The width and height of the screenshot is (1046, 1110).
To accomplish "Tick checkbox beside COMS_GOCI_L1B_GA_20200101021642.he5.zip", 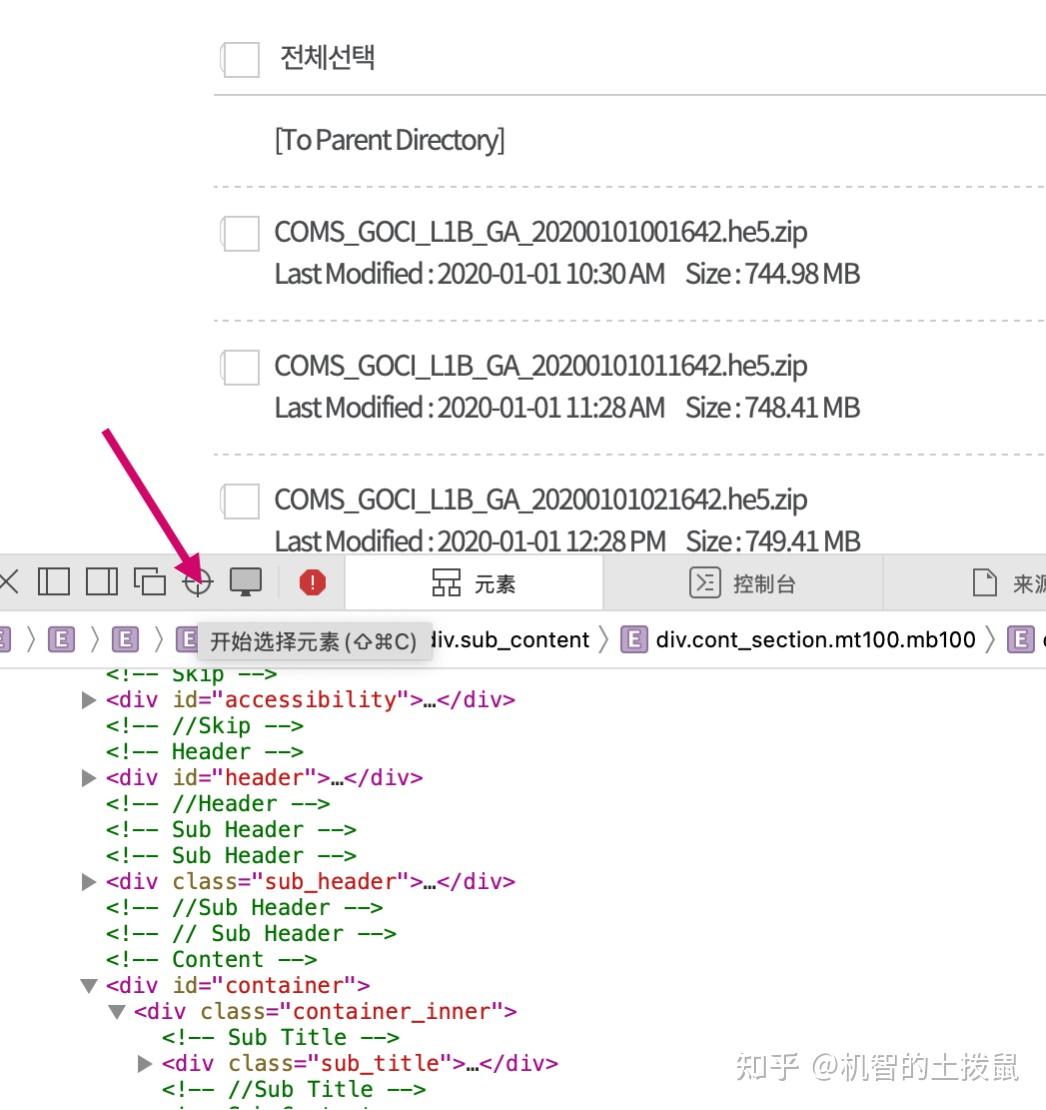I will pyautogui.click(x=239, y=498).
